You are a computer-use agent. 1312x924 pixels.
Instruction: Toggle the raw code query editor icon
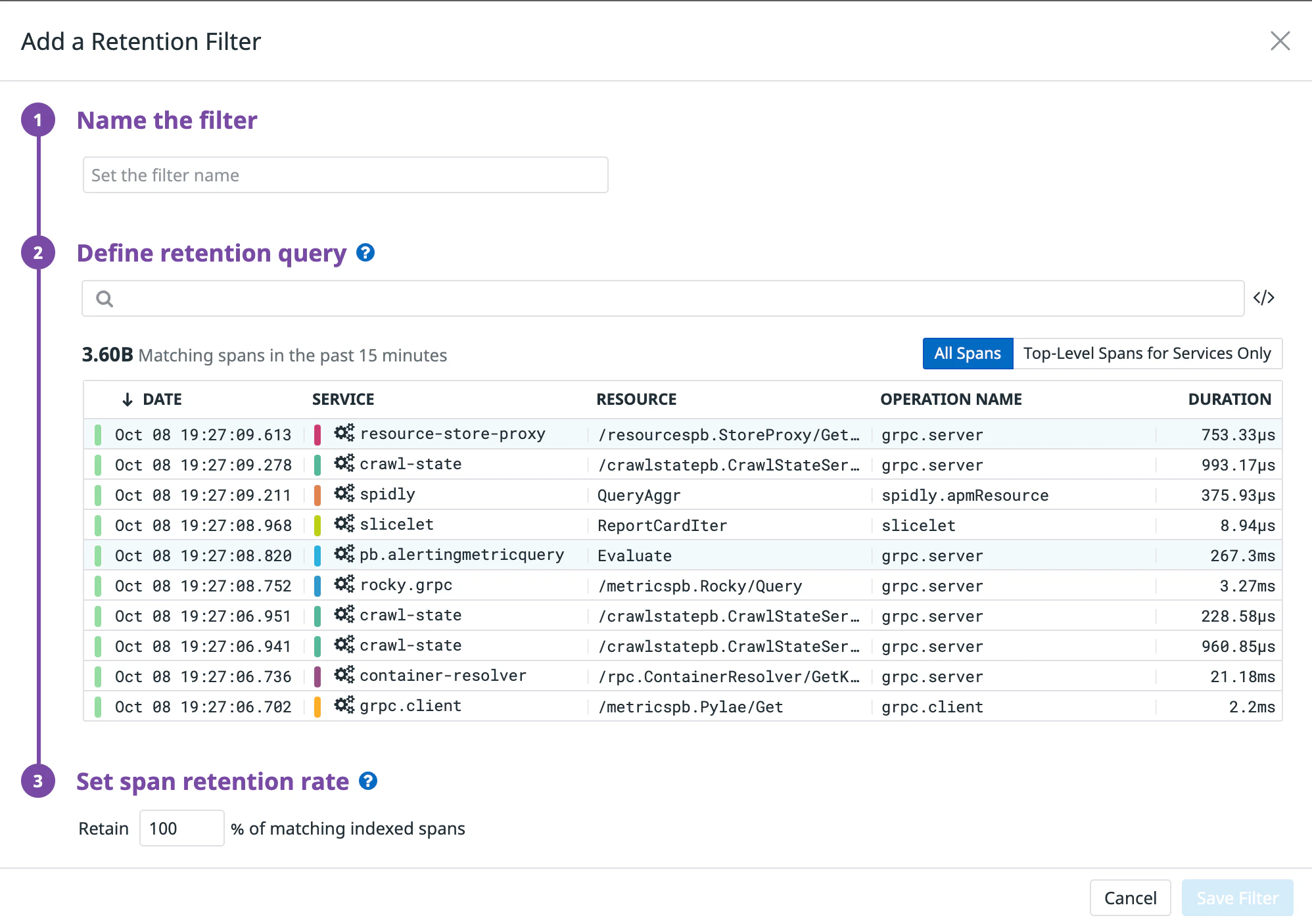1263,298
